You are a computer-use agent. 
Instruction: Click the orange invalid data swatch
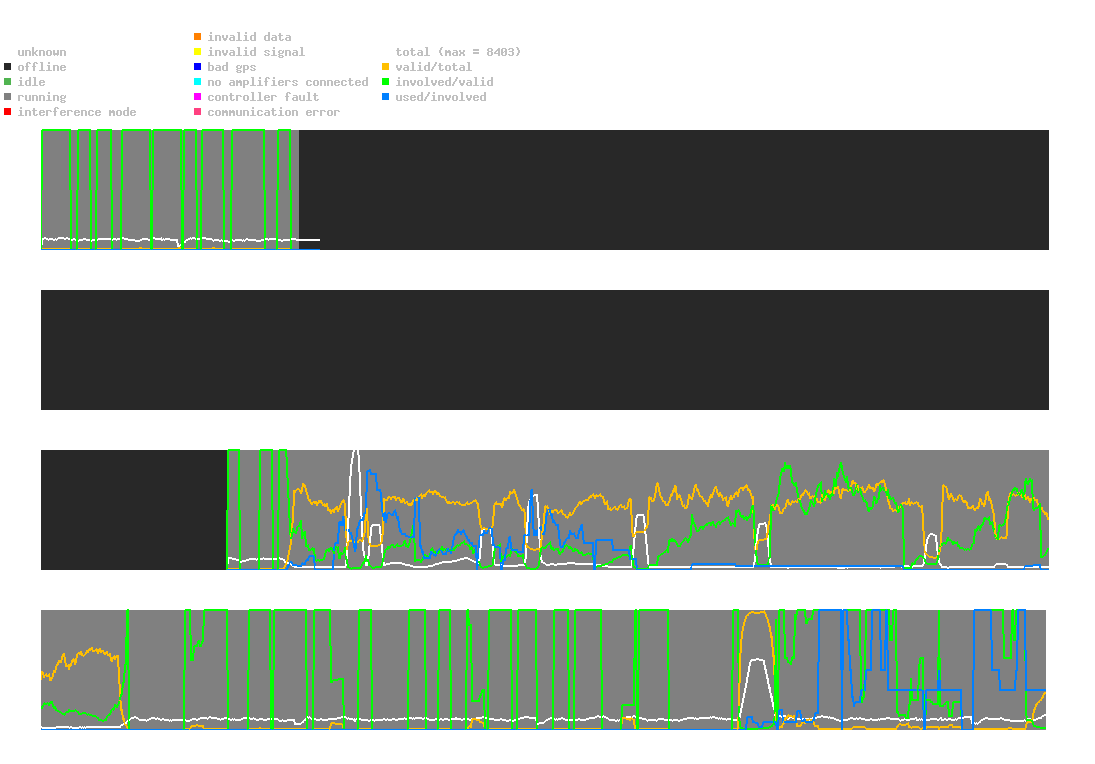198,36
